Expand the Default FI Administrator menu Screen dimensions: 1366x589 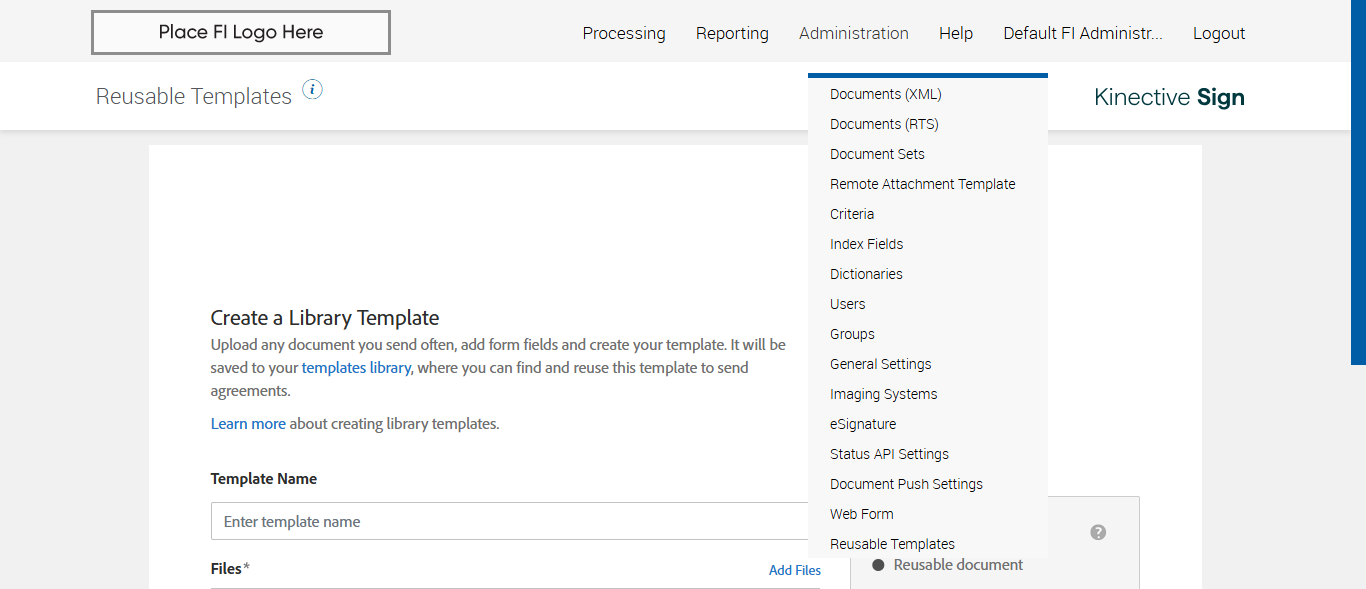click(1083, 33)
